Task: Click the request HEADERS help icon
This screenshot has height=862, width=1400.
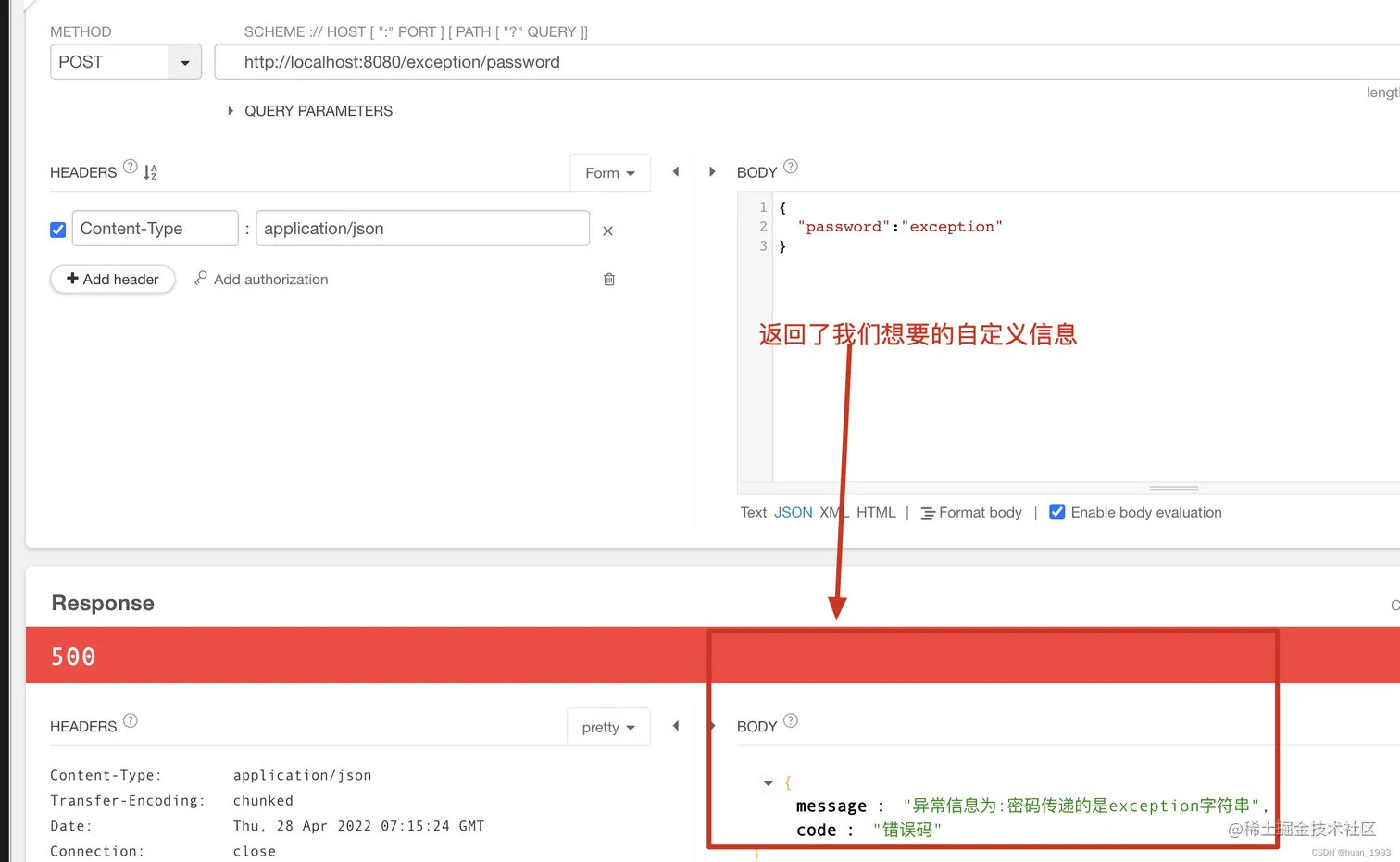Action: [x=131, y=168]
